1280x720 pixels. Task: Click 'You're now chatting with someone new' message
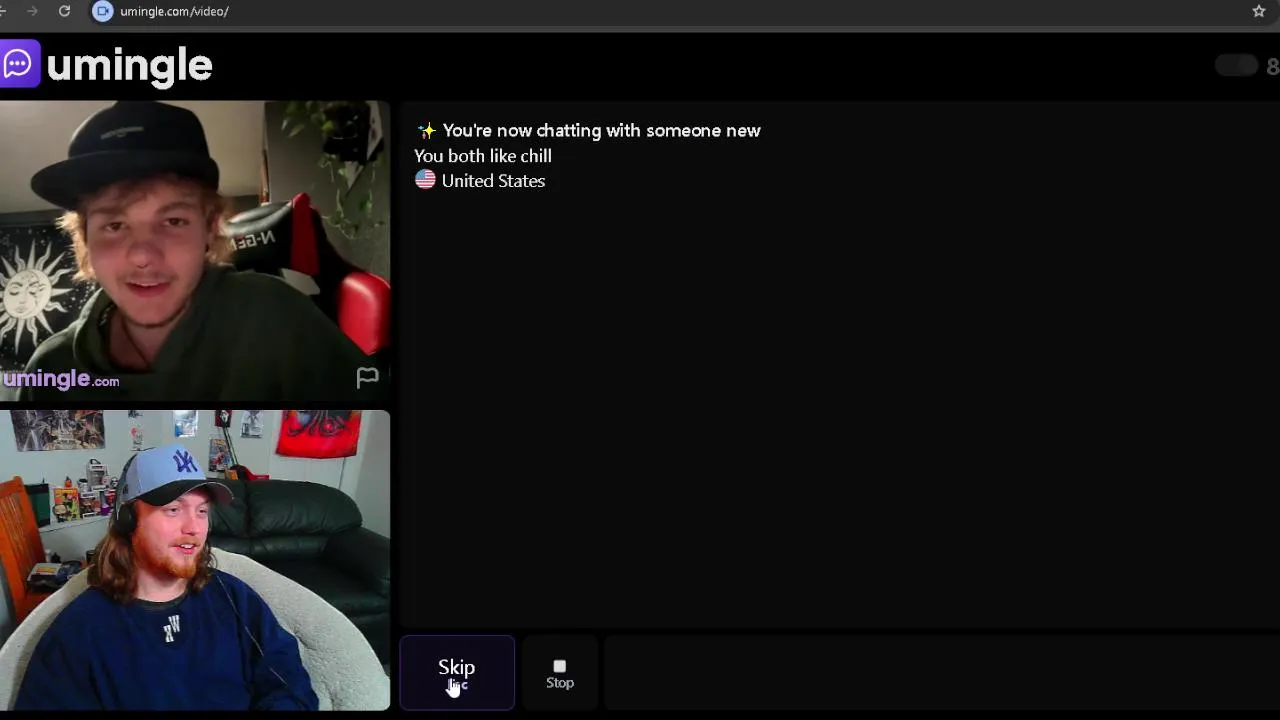601,131
